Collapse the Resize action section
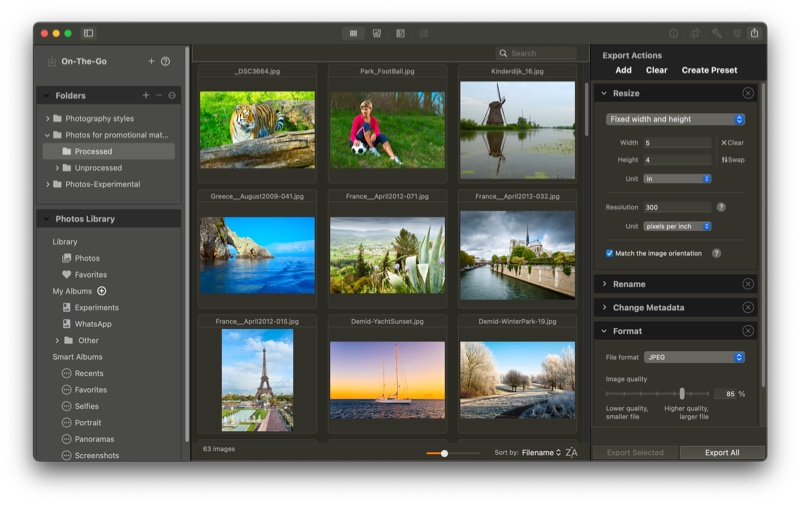Image resolution: width=800 pixels, height=505 pixels. (604, 93)
